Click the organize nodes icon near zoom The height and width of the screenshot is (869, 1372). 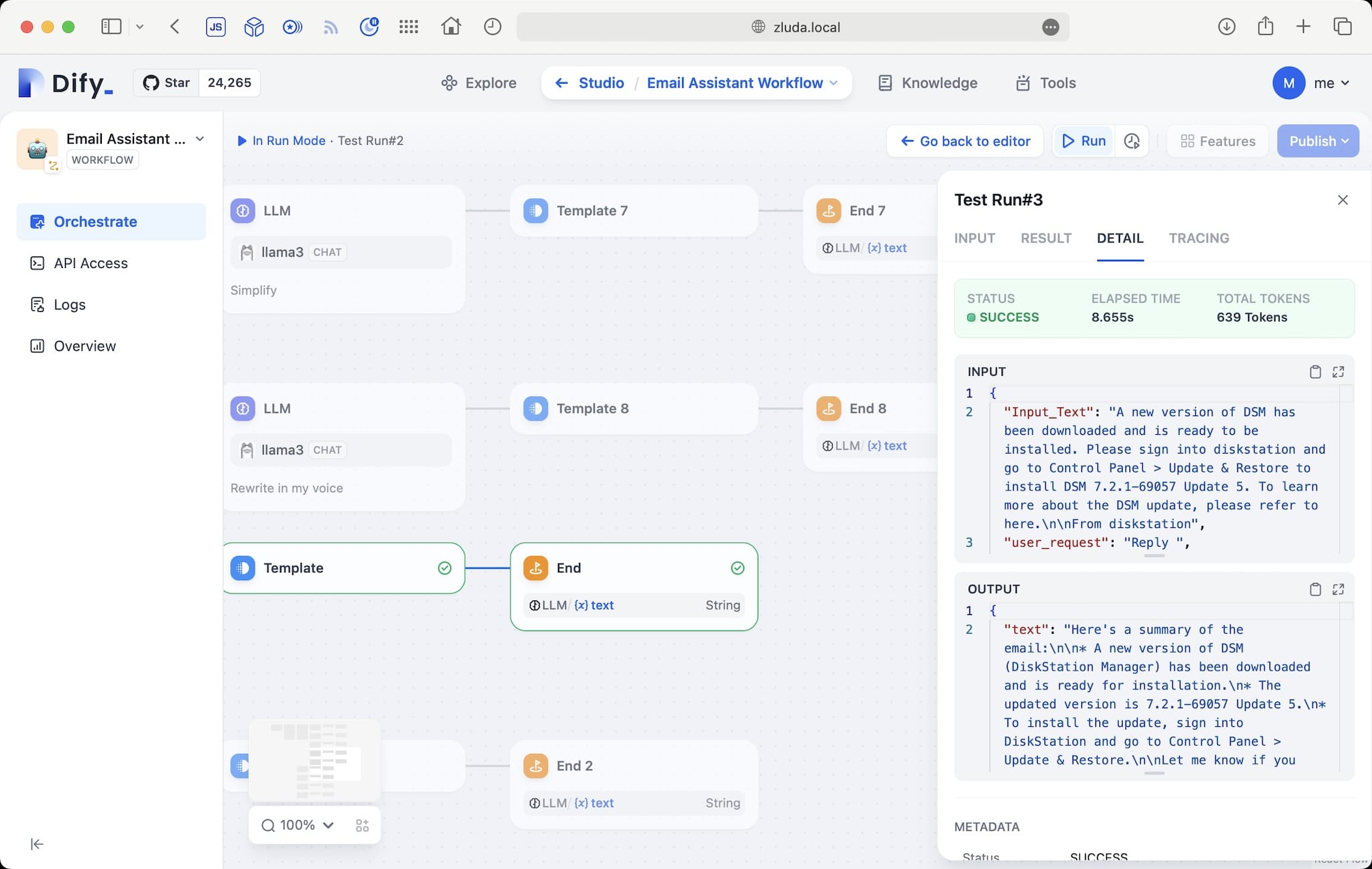pyautogui.click(x=362, y=825)
